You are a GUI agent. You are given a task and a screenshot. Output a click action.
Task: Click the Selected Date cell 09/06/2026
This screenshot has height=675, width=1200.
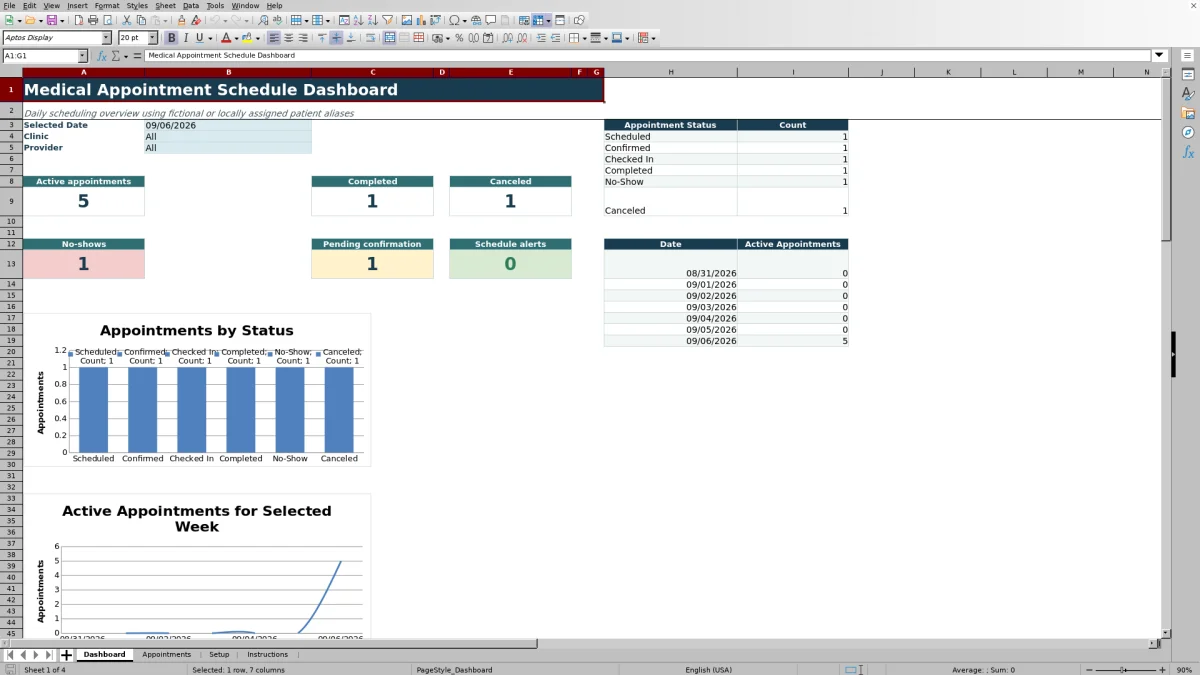(228, 125)
